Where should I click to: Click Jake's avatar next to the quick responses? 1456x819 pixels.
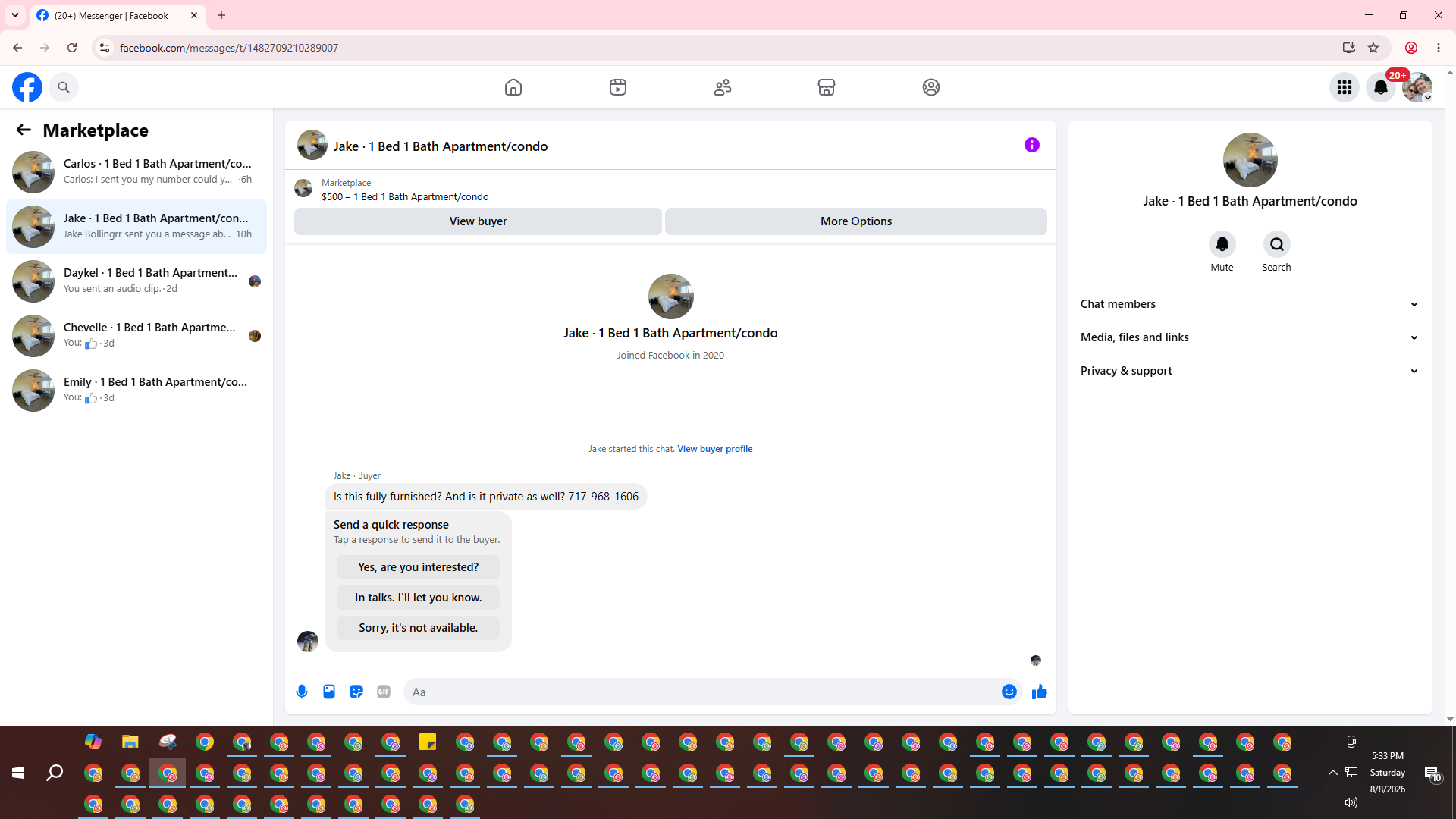pyautogui.click(x=308, y=642)
